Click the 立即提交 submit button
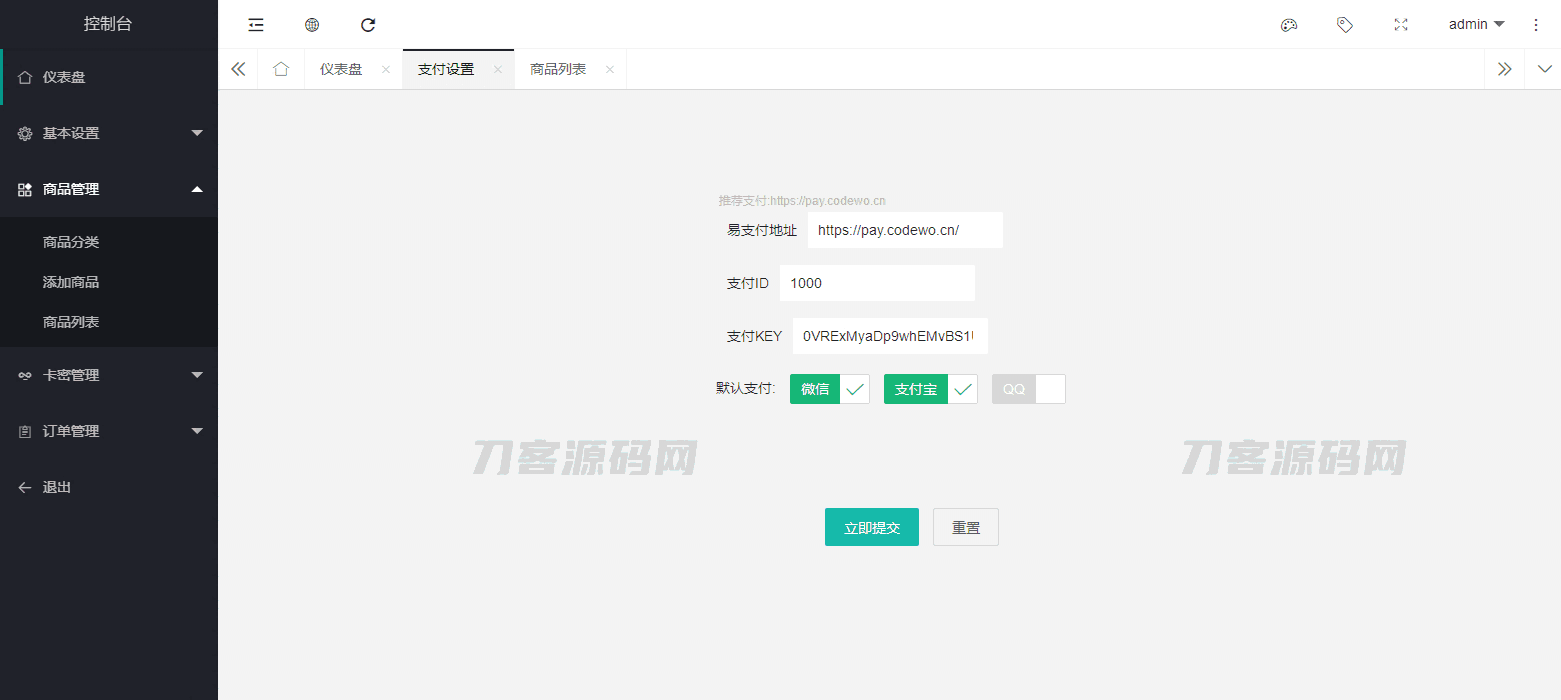The height and width of the screenshot is (700, 1561). click(x=872, y=527)
